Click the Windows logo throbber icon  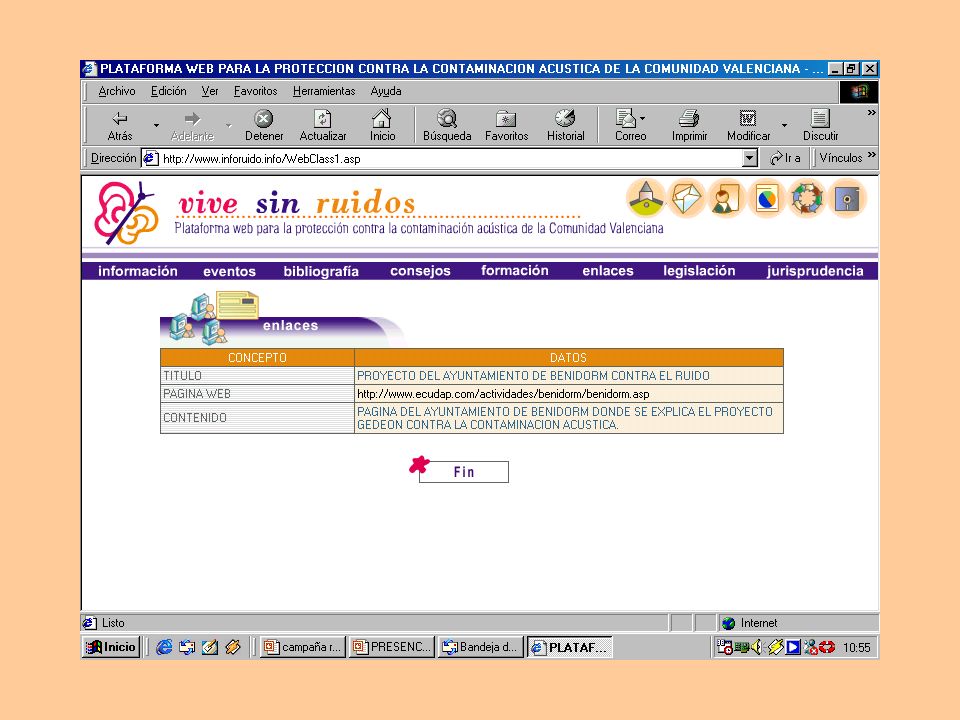859,92
